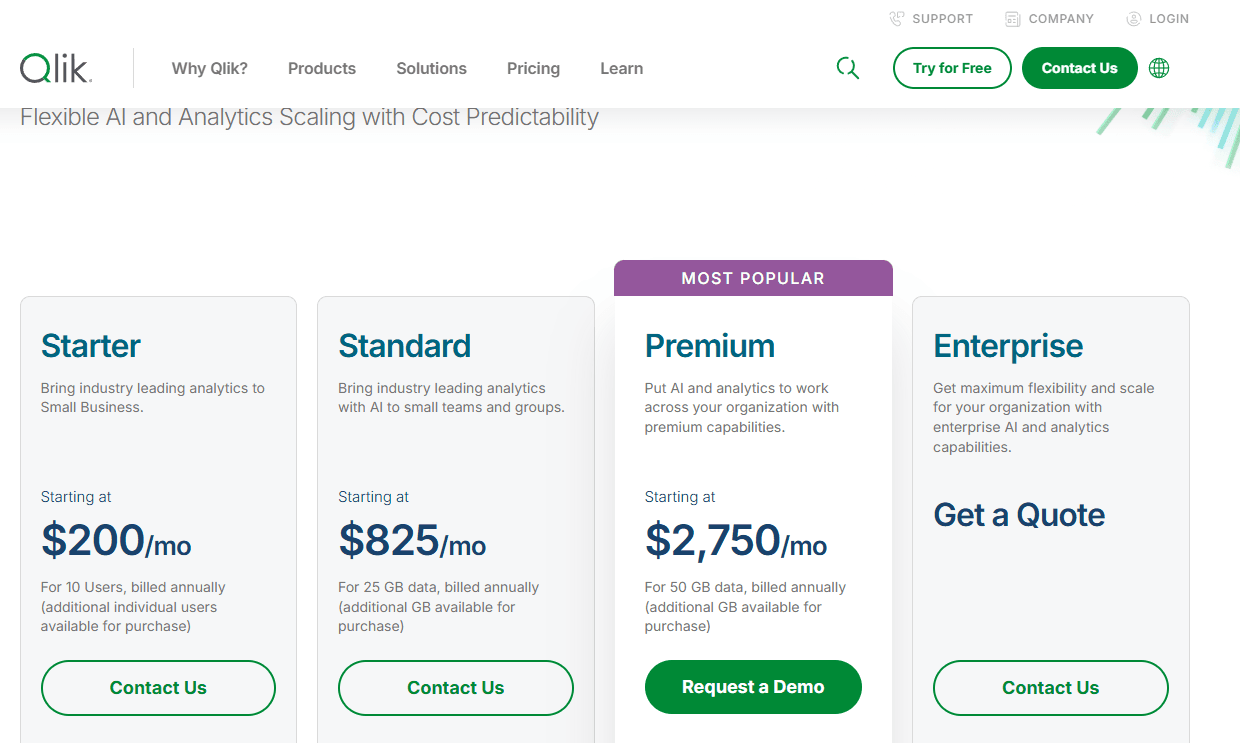Expand the Solutions menu
Image resolution: width=1240 pixels, height=743 pixels.
pyautogui.click(x=431, y=68)
